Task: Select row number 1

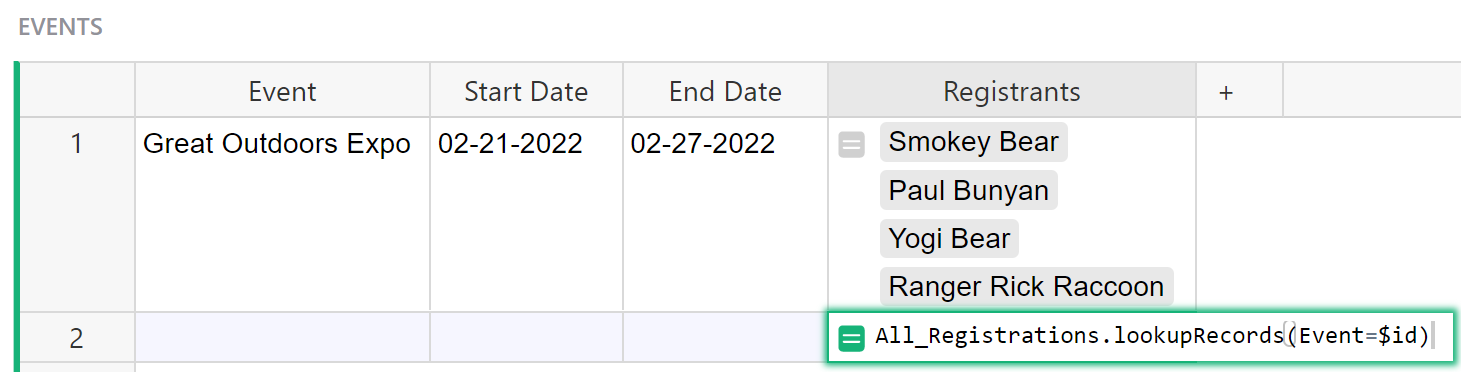Action: tap(77, 144)
